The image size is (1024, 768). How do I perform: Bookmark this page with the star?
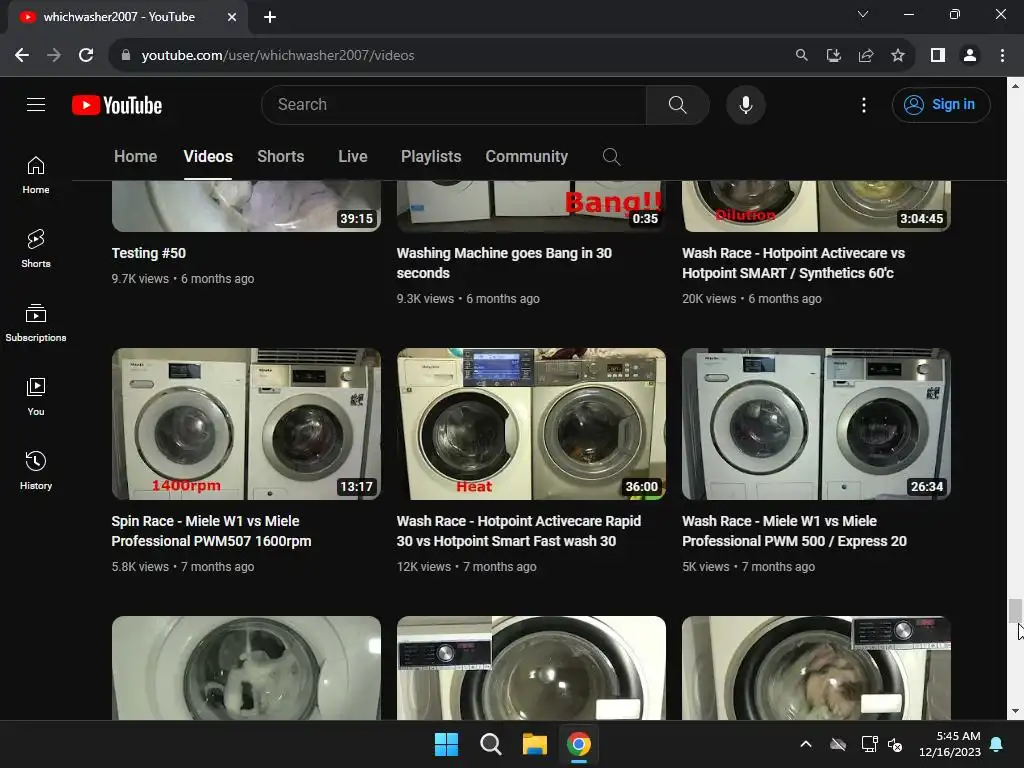[x=898, y=56]
